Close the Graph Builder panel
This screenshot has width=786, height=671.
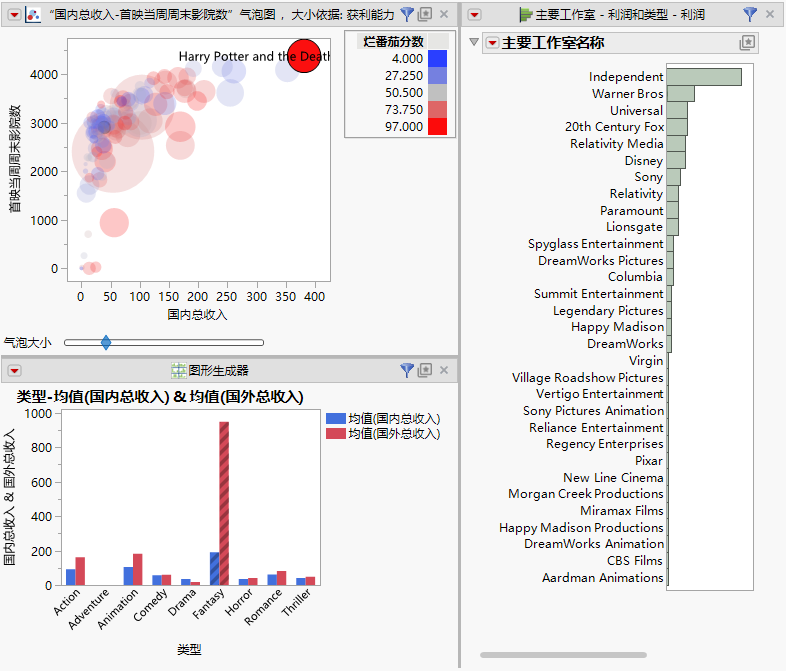tap(444, 370)
